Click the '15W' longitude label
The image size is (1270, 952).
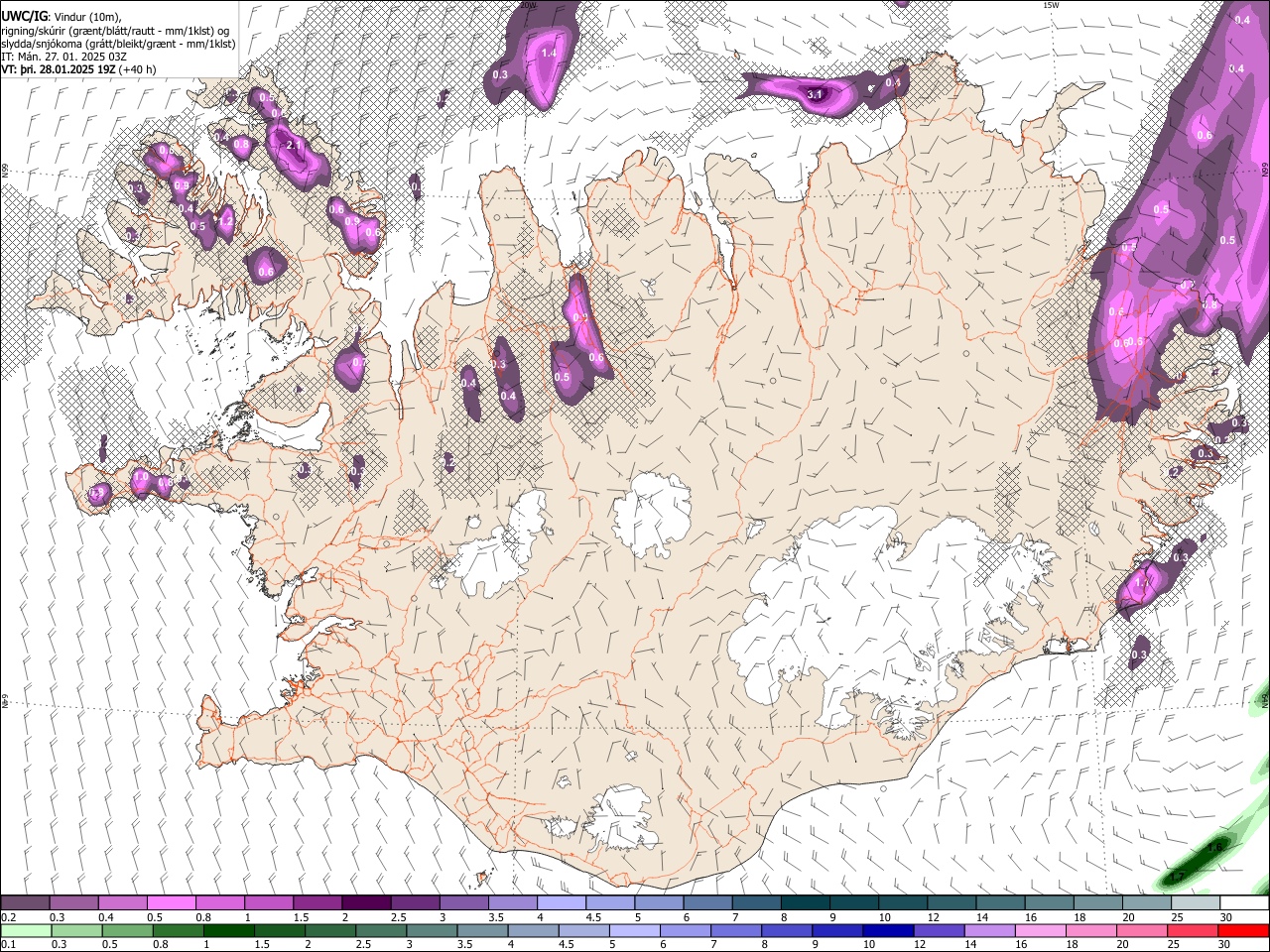tap(1050, 5)
